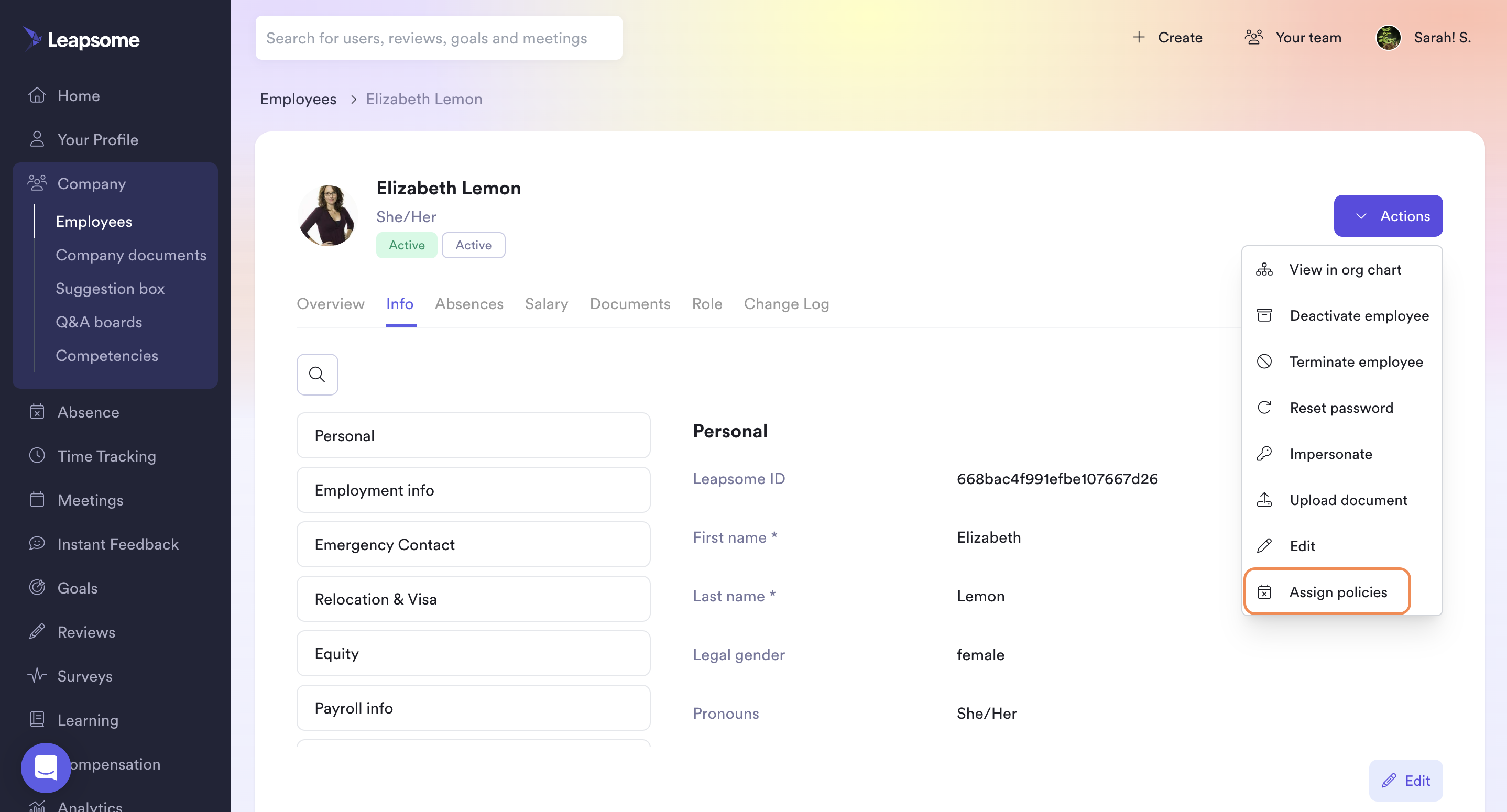The width and height of the screenshot is (1507, 812).
Task: Select the Personal section card
Action: click(x=473, y=435)
